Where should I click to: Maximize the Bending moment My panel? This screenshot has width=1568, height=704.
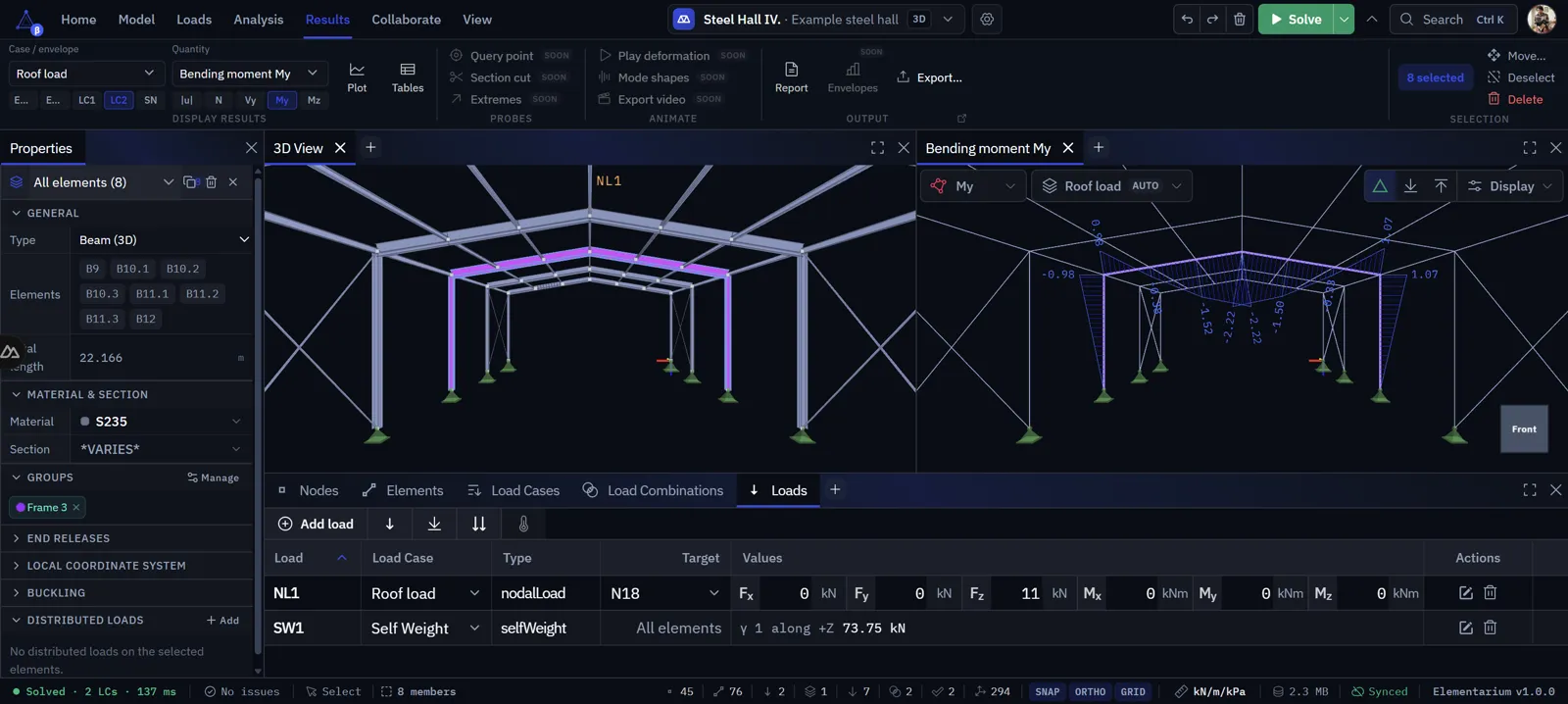tap(1530, 147)
